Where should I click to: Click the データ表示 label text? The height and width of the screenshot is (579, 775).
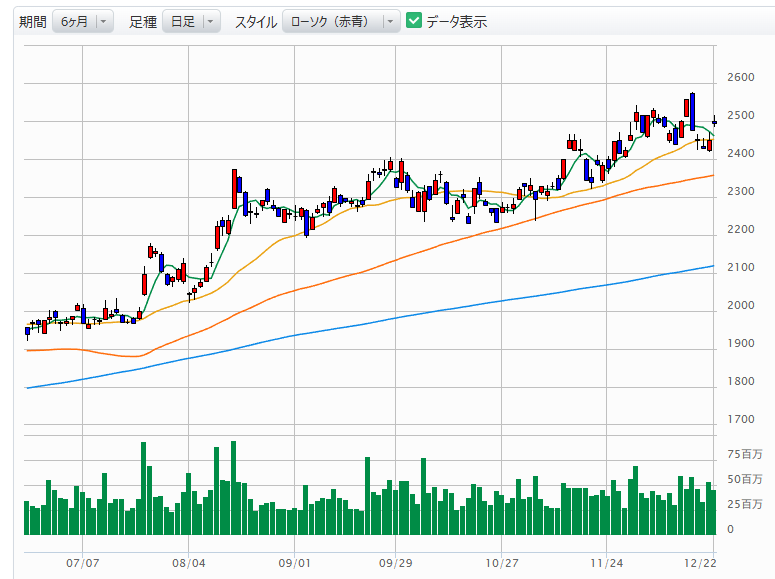coord(456,22)
